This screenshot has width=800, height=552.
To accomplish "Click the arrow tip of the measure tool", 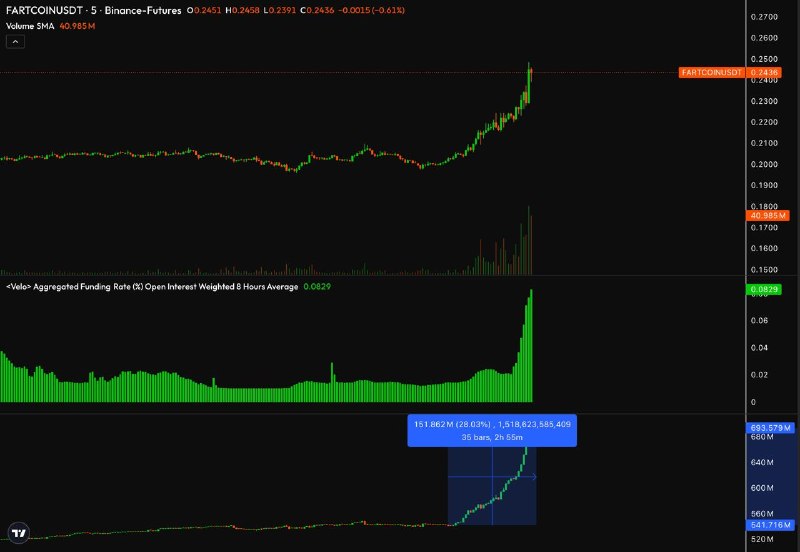I will [537, 476].
